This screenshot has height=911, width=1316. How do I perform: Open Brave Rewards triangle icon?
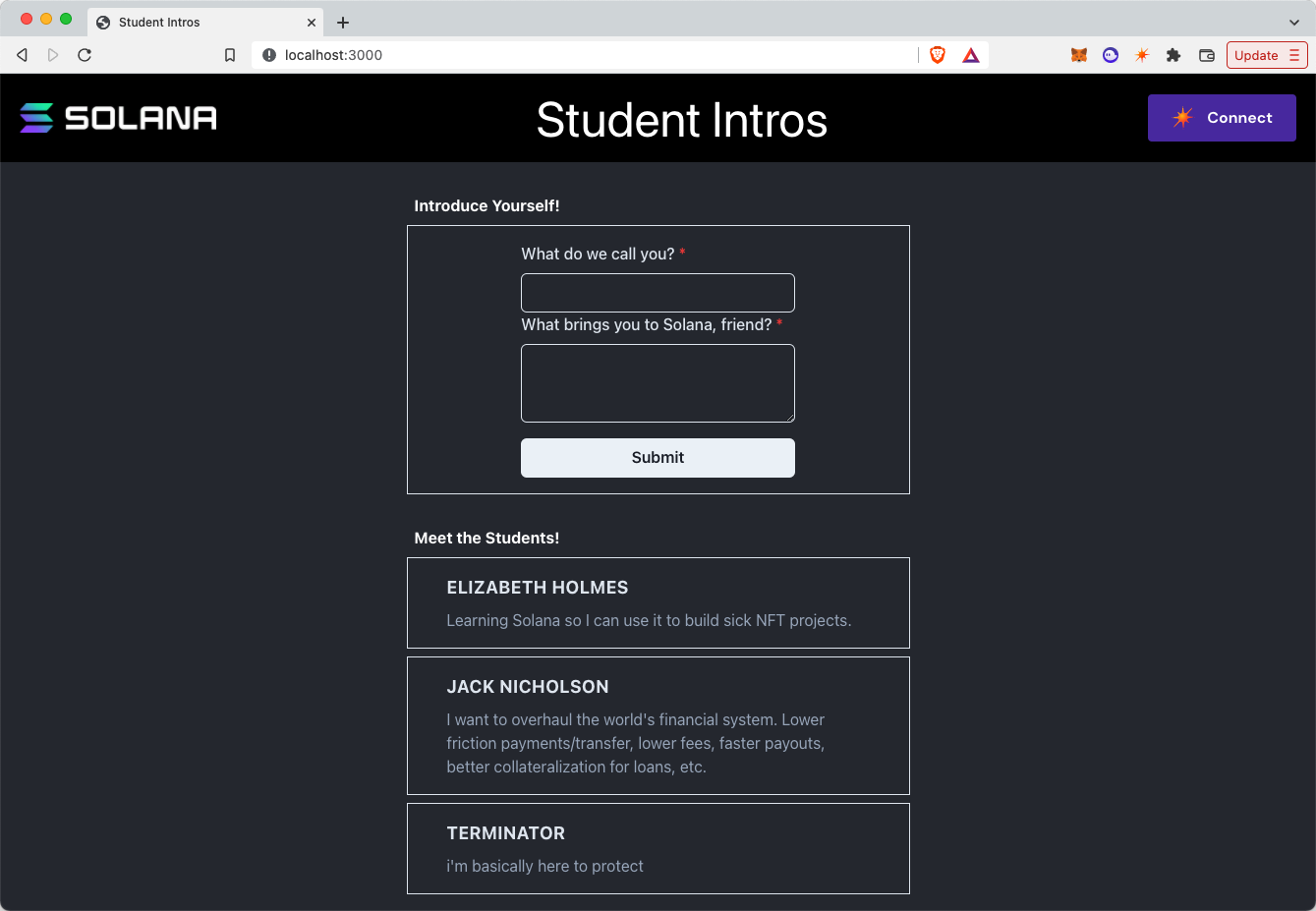(970, 55)
